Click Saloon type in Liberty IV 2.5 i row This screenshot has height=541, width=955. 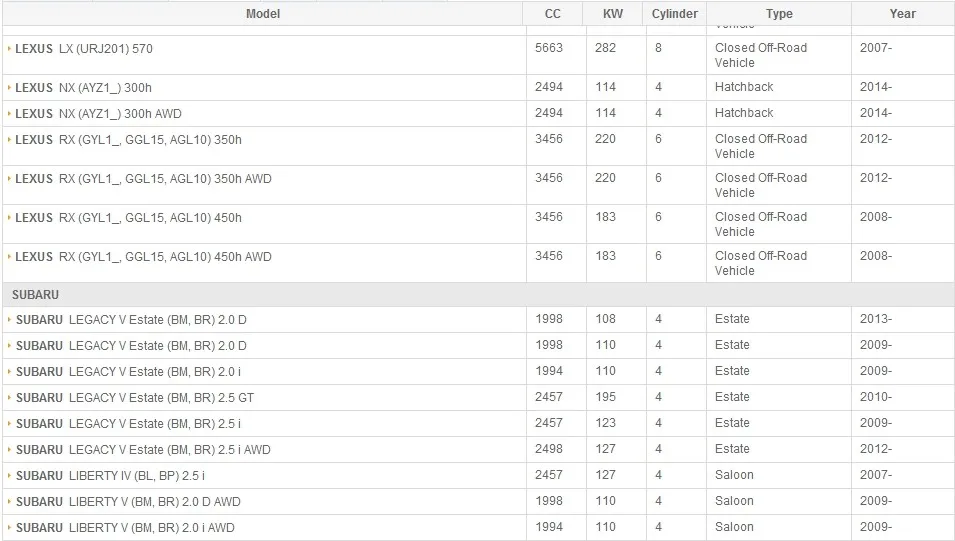point(734,475)
